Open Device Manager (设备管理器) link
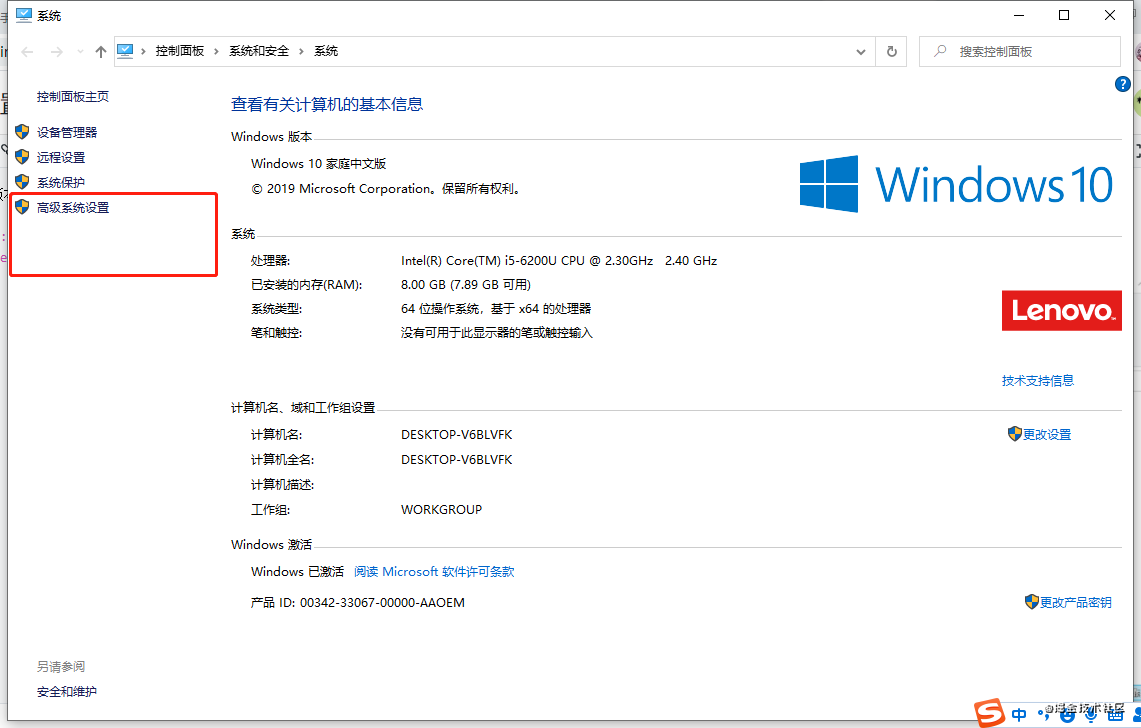 67,132
